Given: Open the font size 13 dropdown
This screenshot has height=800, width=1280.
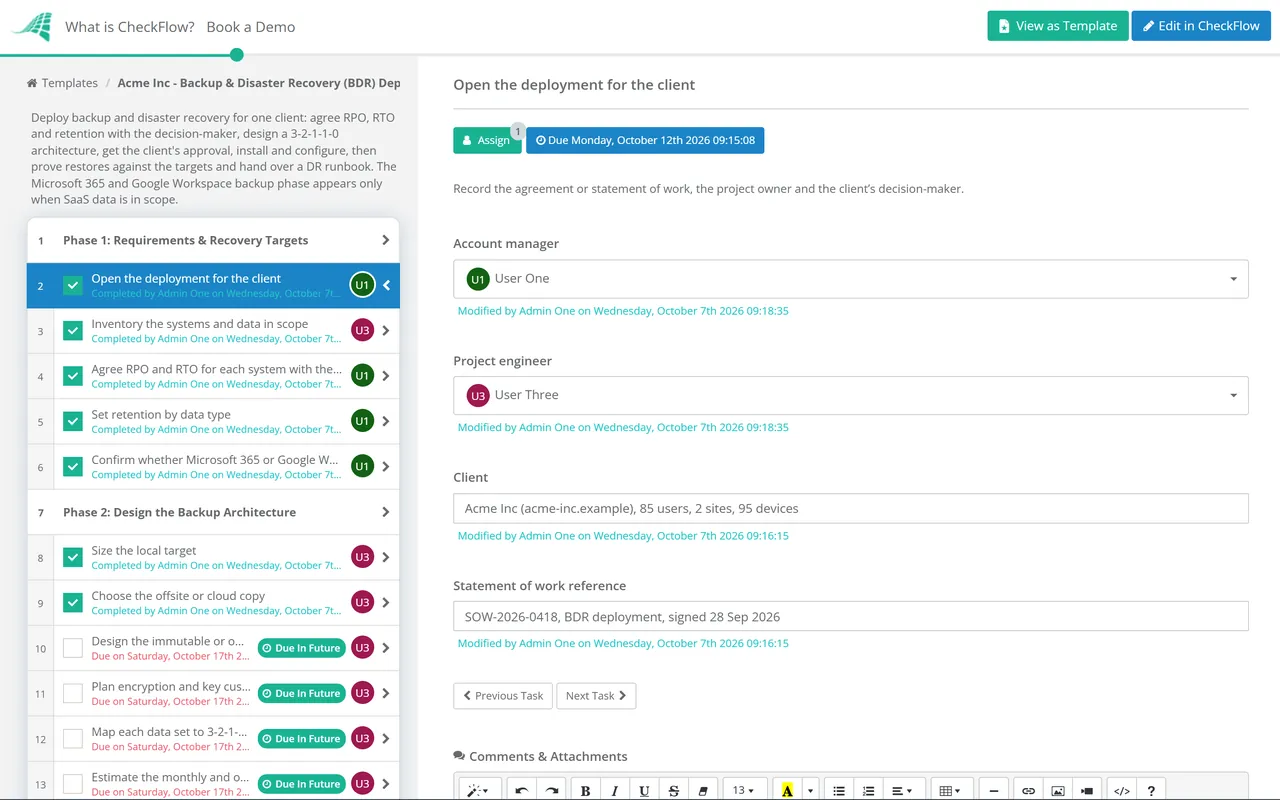Looking at the screenshot, I should [x=744, y=790].
